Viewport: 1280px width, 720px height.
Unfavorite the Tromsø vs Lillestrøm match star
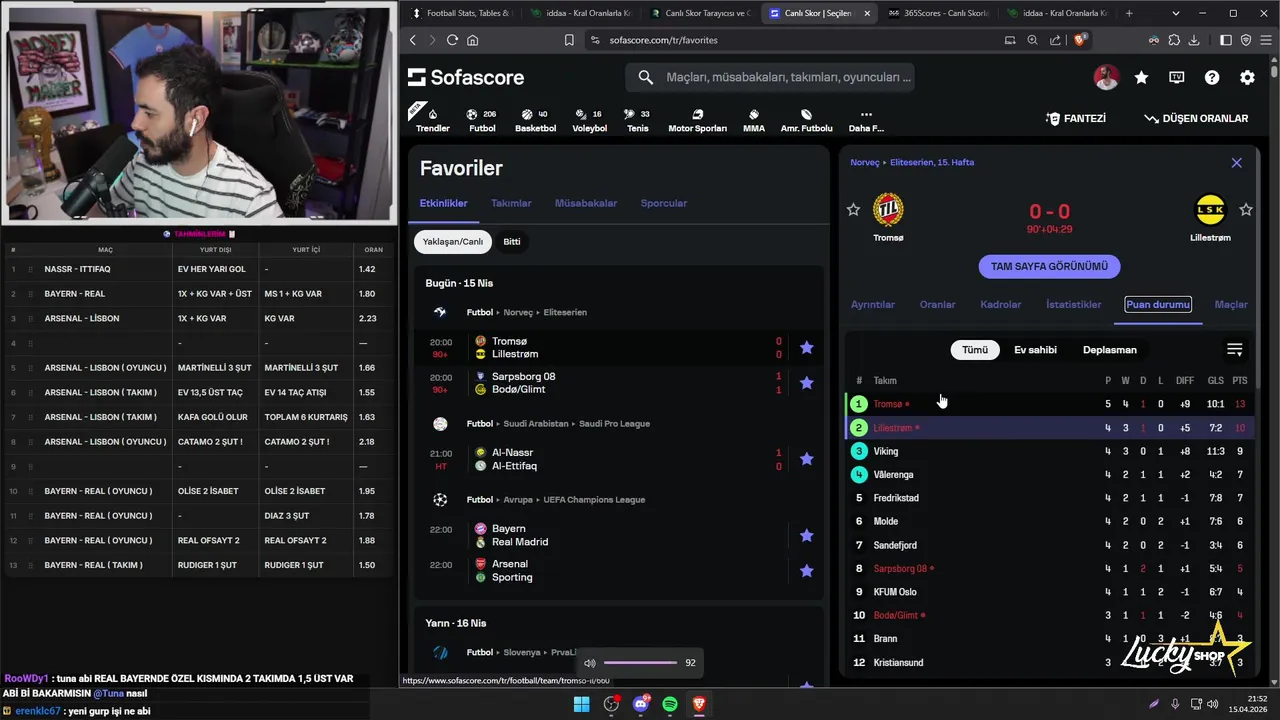click(x=807, y=348)
